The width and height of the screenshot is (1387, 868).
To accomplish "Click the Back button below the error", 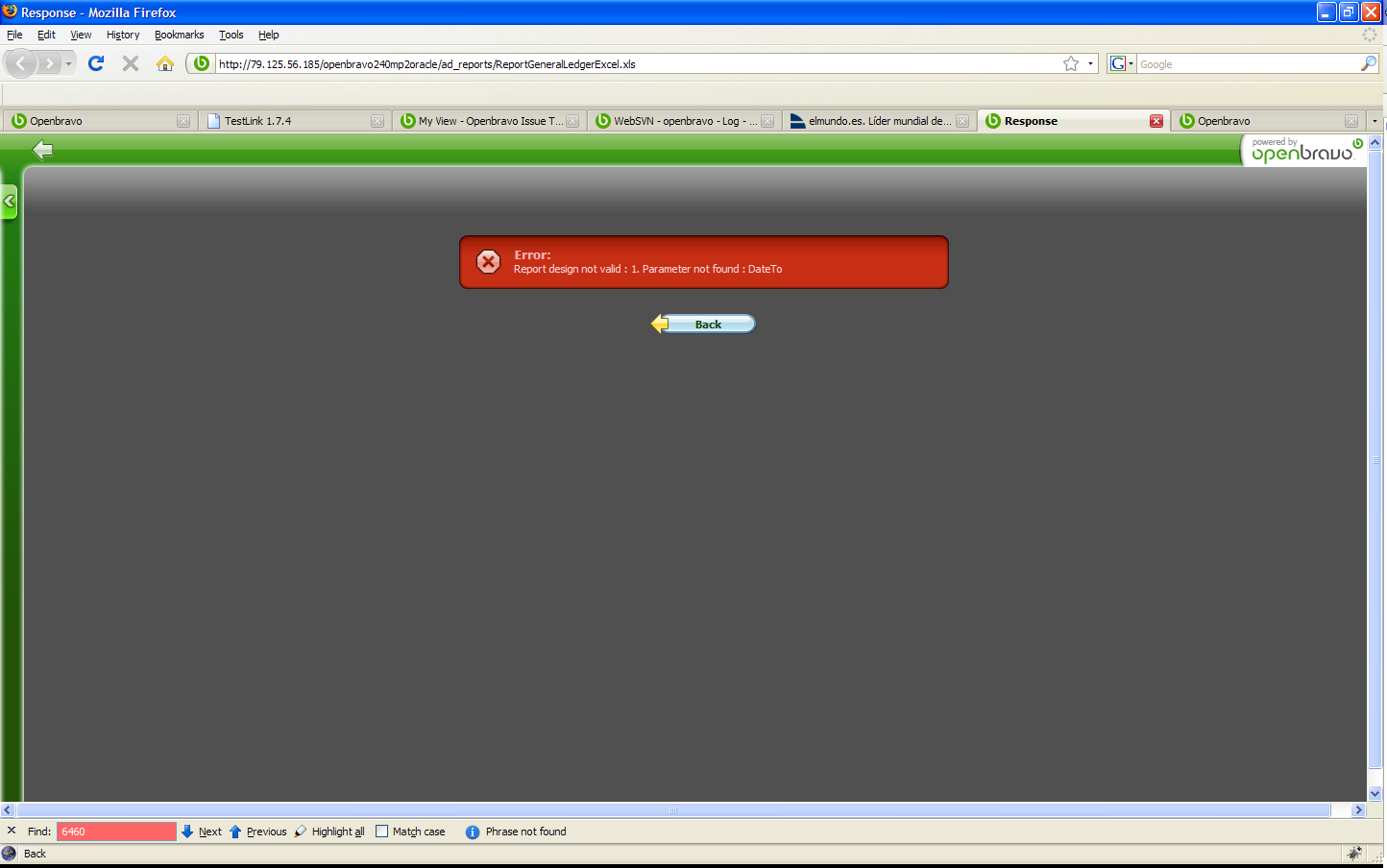I will pyautogui.click(x=703, y=324).
